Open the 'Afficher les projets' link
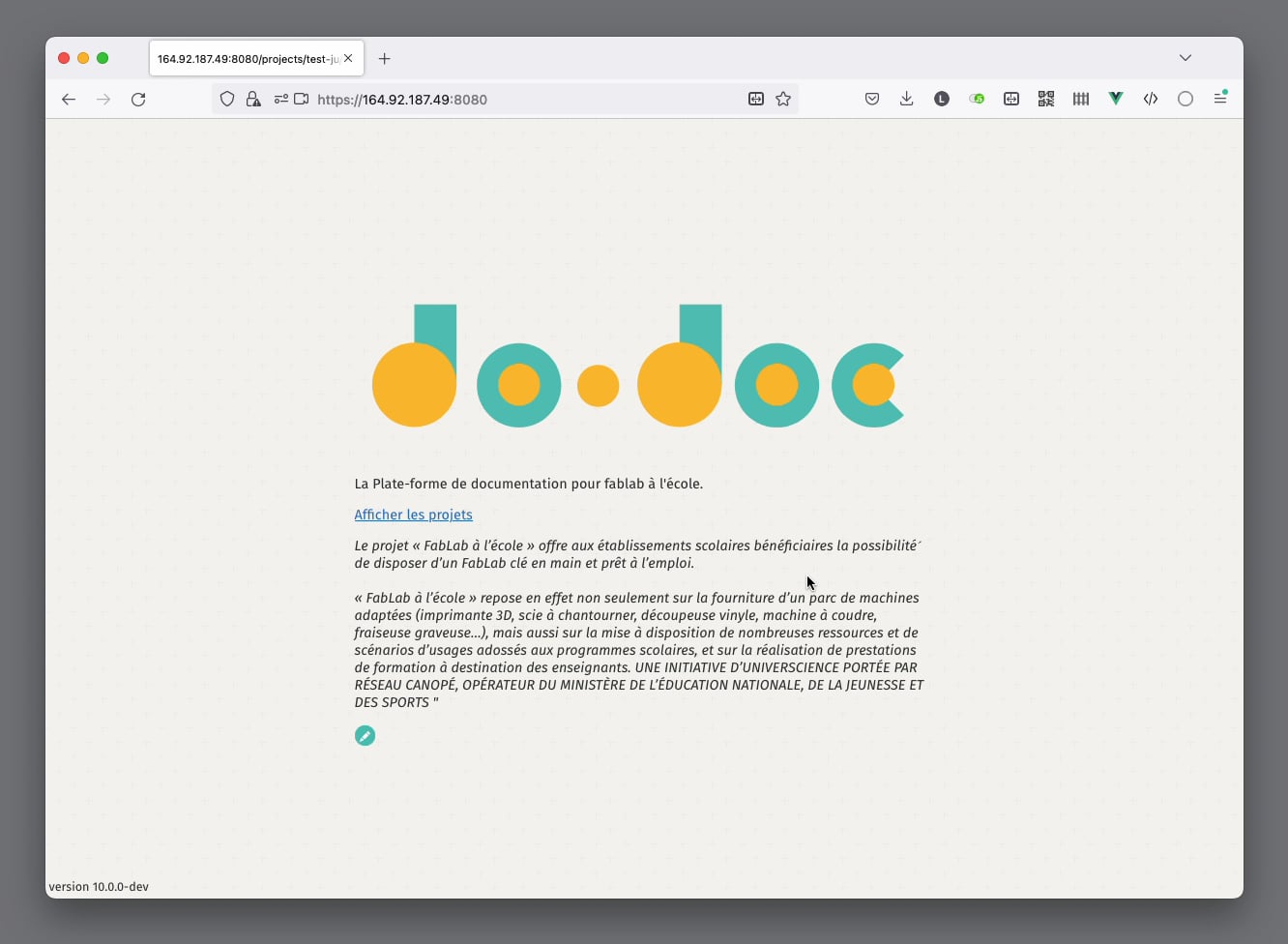The width and height of the screenshot is (1288, 944). click(x=413, y=515)
